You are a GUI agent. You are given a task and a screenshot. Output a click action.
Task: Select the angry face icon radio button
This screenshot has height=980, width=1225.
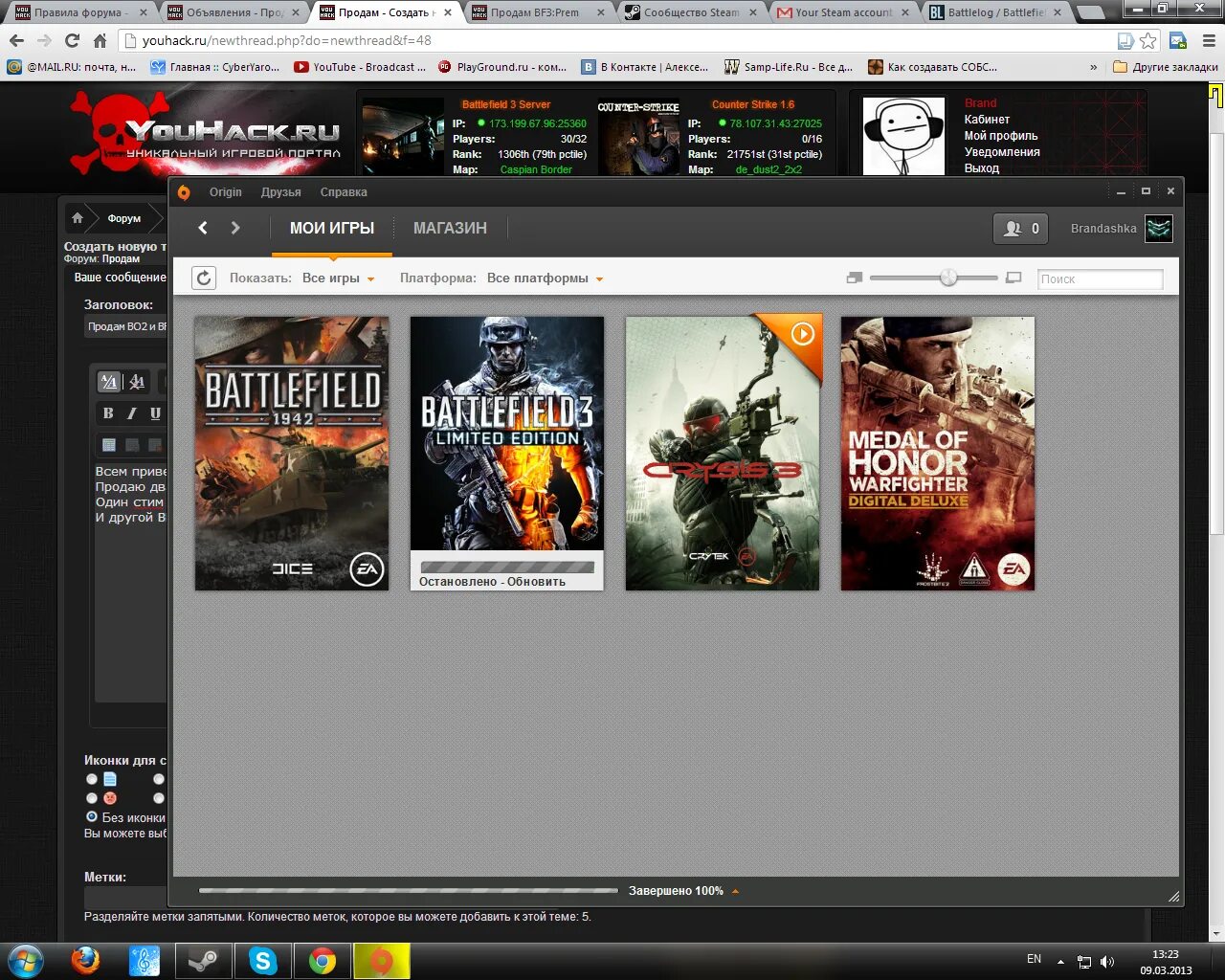tap(92, 798)
